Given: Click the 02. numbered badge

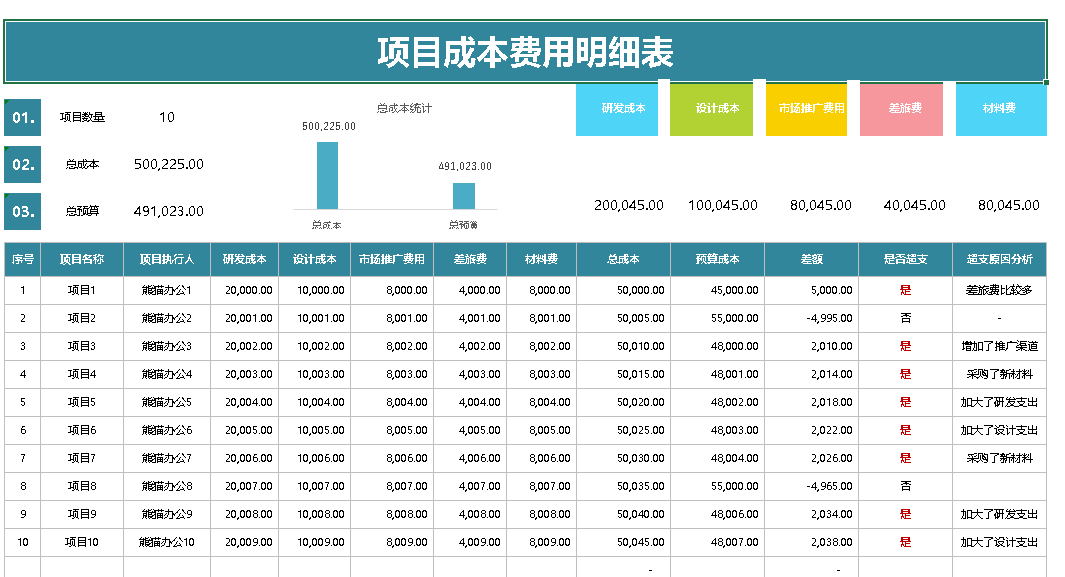Looking at the screenshot, I should coord(22,164).
